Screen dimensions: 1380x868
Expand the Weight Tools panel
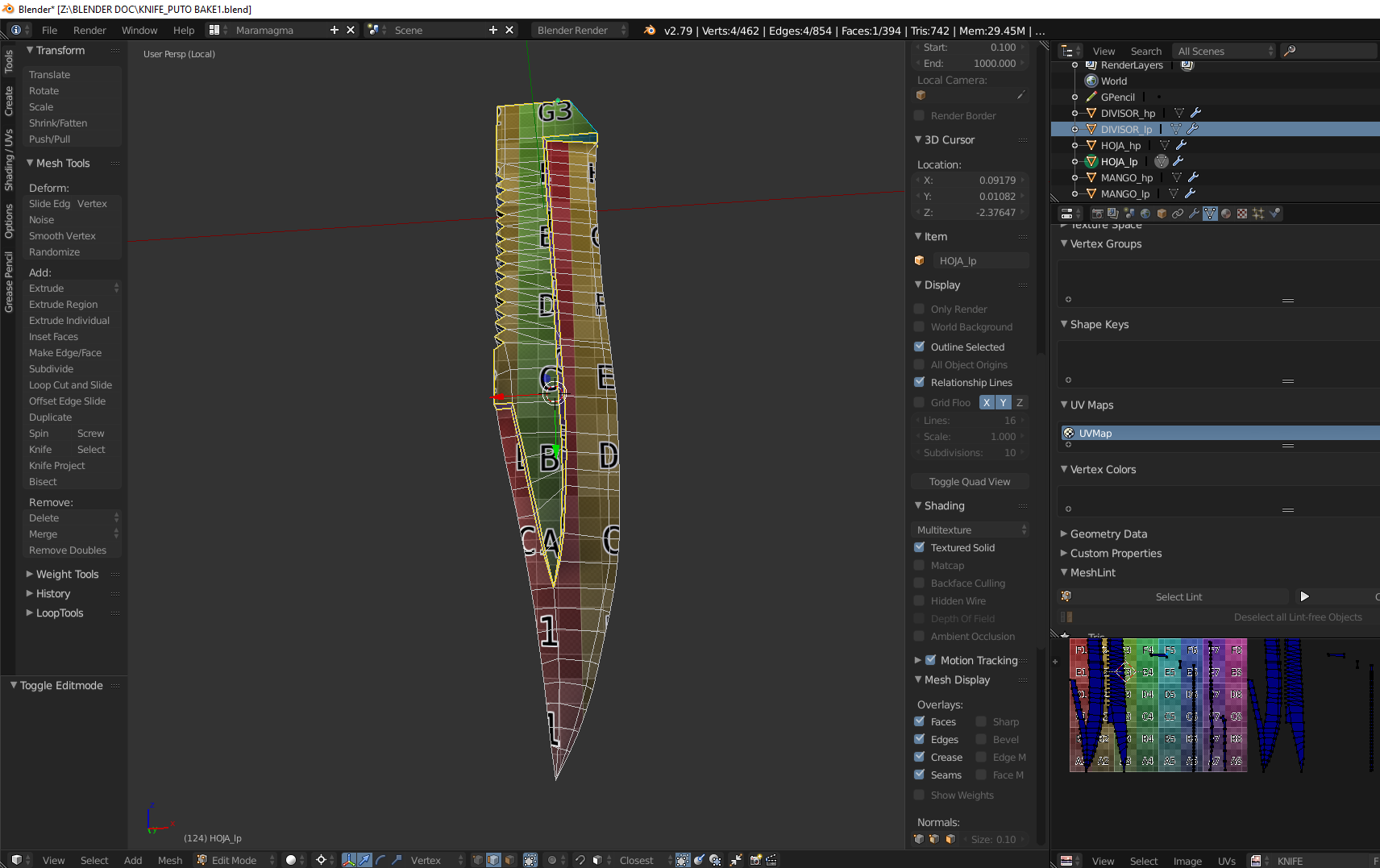point(67,574)
